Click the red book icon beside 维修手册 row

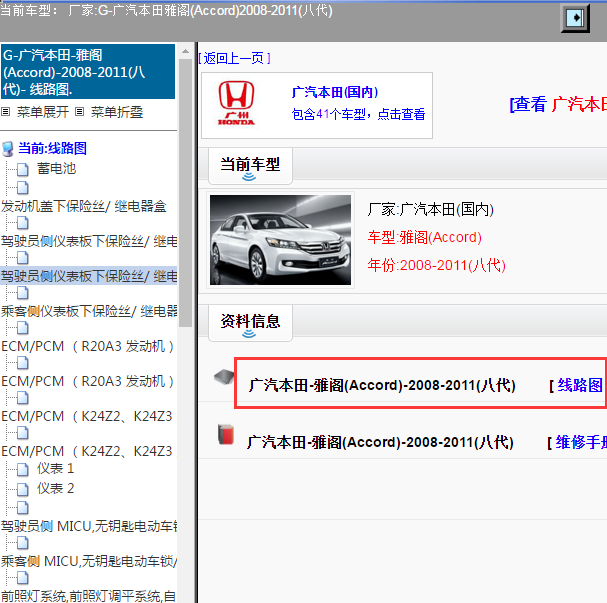[226, 435]
